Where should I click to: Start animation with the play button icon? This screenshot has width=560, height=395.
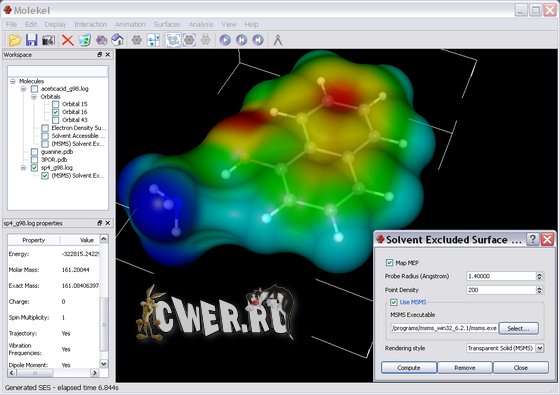pyautogui.click(x=225, y=40)
